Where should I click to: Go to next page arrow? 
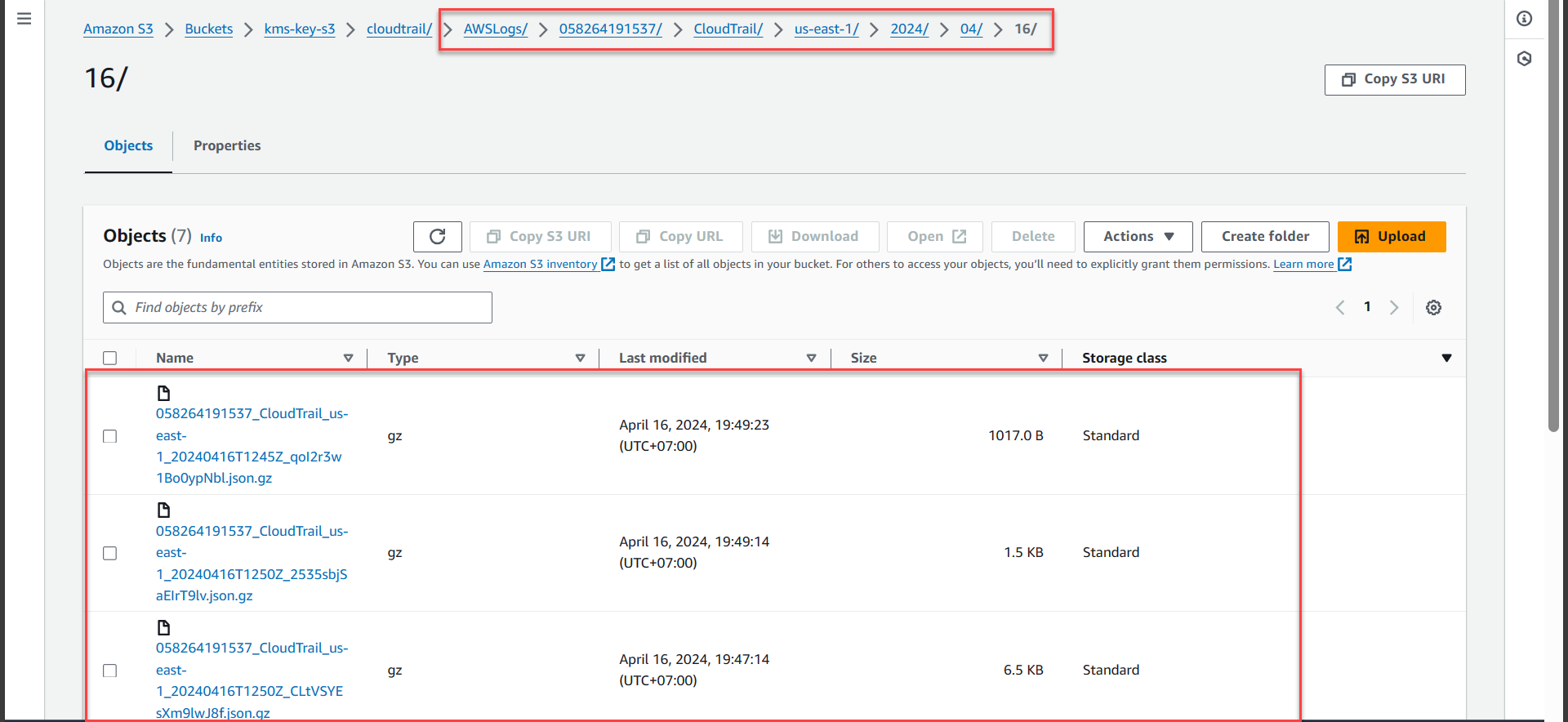click(1394, 308)
